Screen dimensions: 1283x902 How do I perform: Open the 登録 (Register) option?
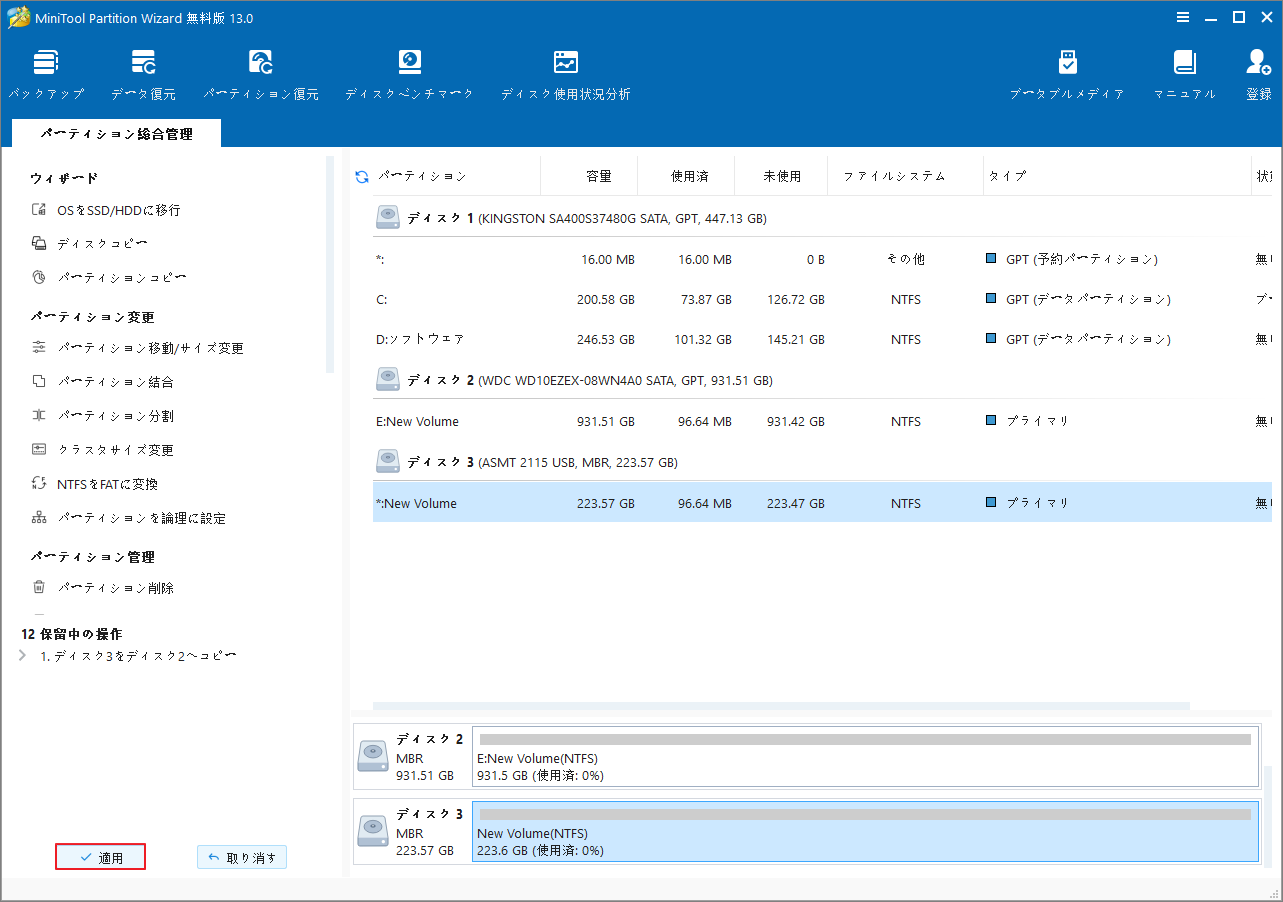tap(1257, 72)
